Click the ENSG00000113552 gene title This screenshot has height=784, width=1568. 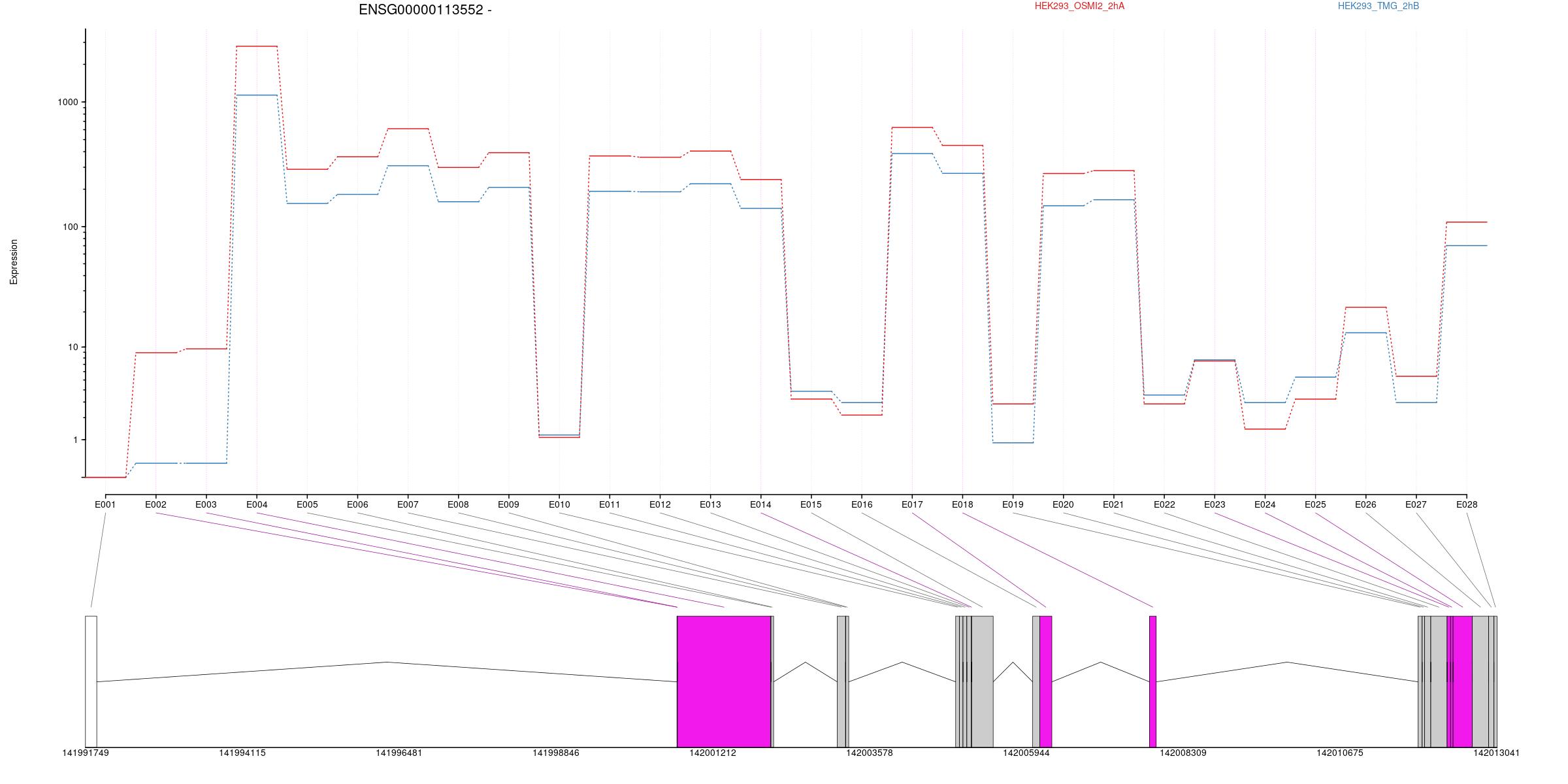tap(425, 10)
